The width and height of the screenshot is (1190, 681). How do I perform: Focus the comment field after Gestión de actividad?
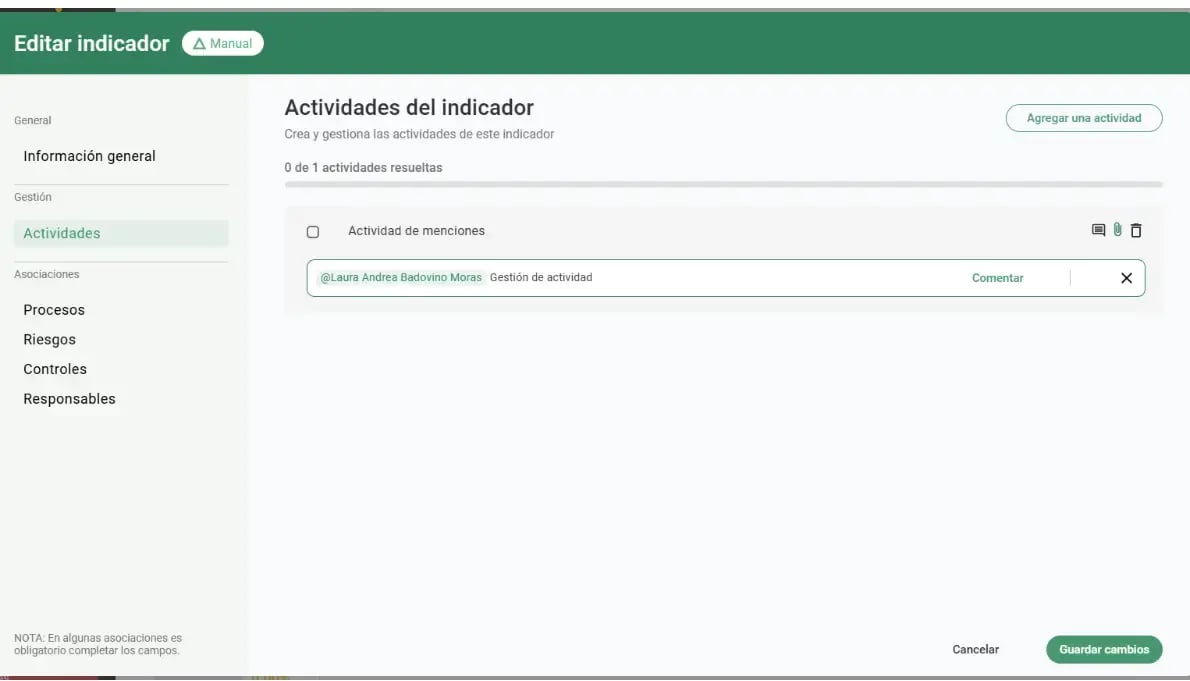[x=770, y=278]
